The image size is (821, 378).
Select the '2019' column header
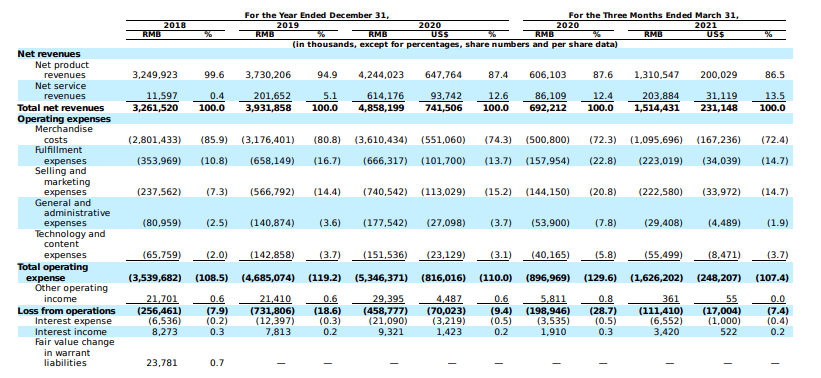tap(288, 25)
